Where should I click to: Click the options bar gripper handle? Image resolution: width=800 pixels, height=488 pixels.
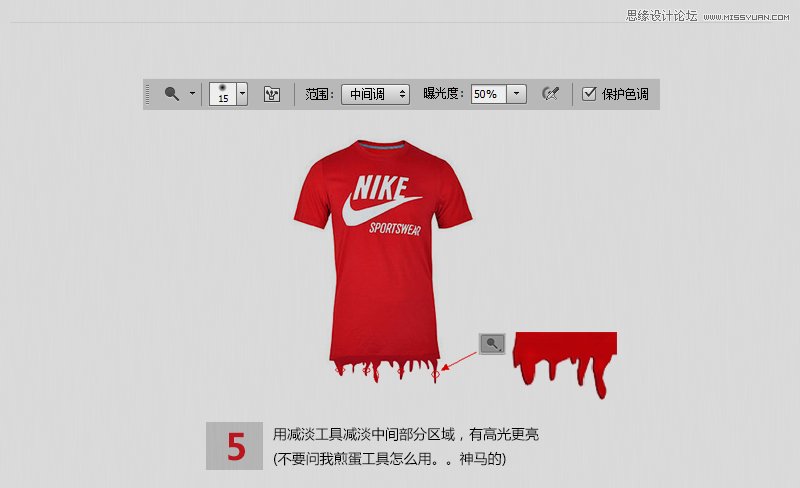click(148, 94)
